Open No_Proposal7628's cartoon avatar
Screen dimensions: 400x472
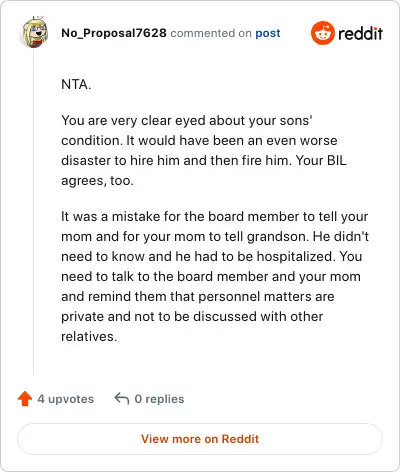tap(35, 32)
